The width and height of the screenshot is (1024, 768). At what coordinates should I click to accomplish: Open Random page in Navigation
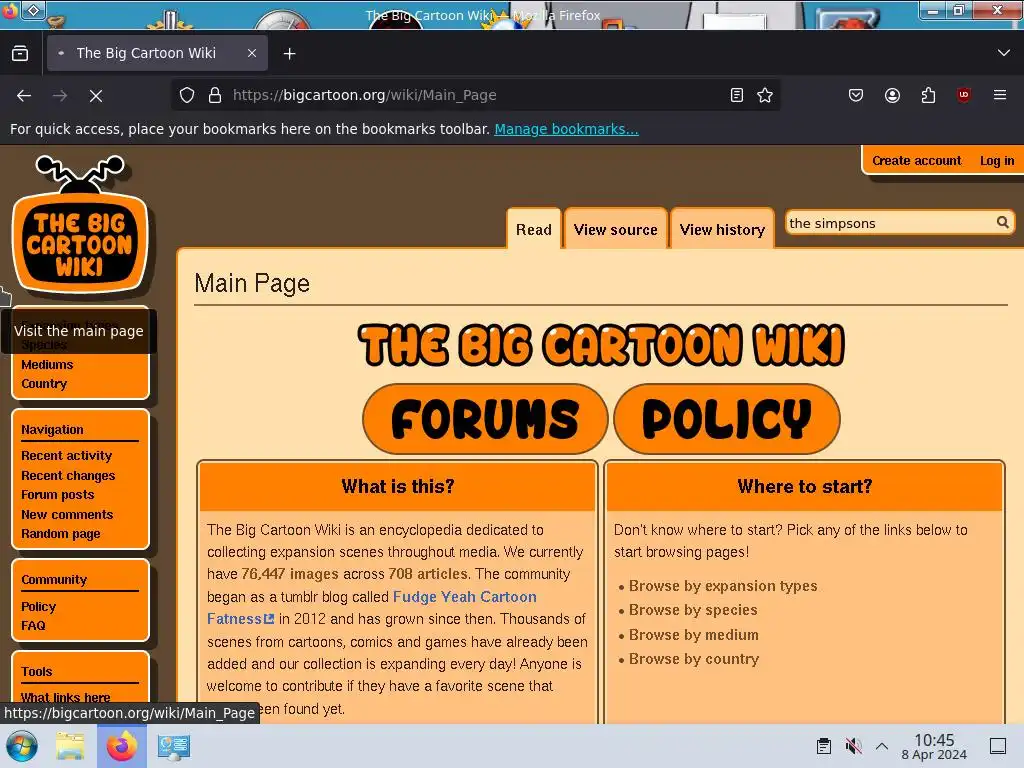61,534
